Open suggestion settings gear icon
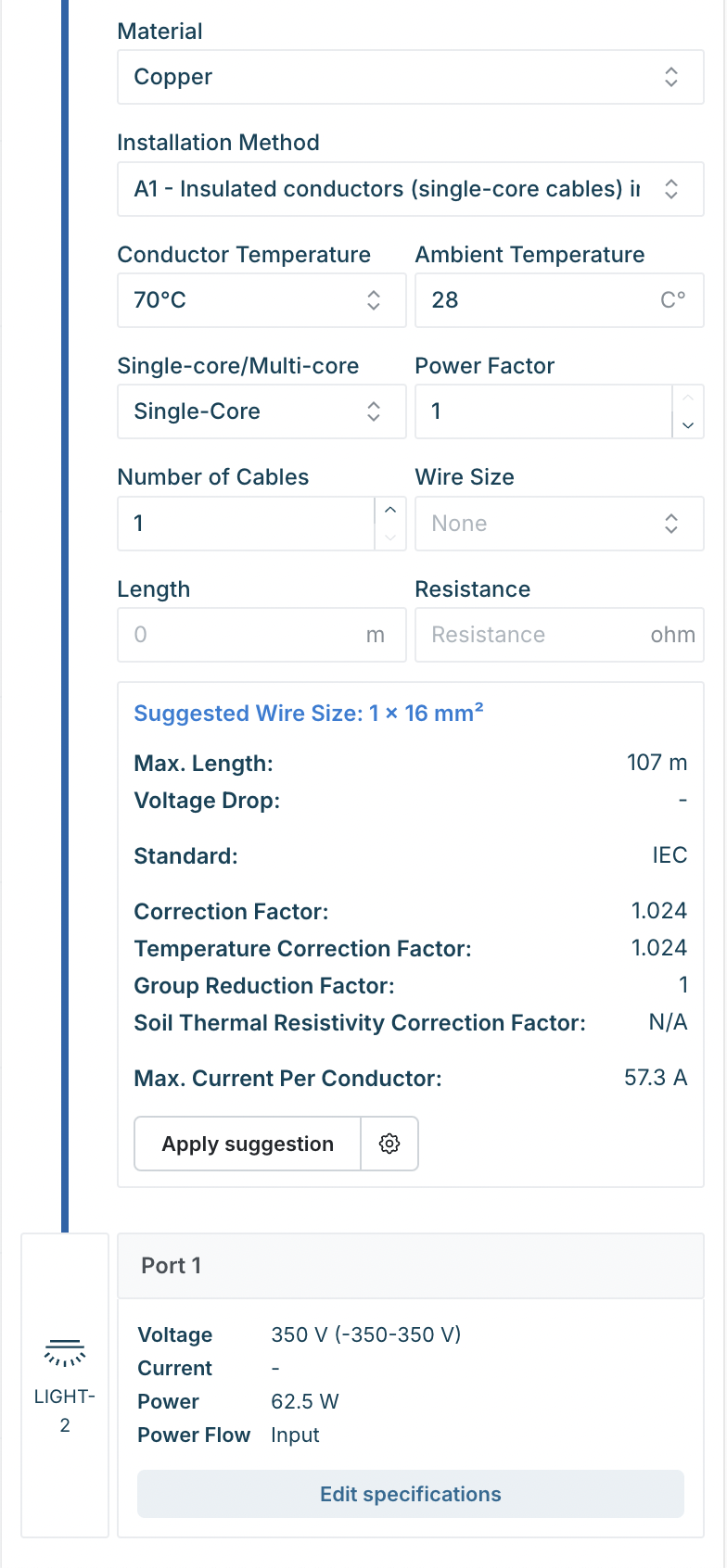The image size is (727, 1568). tap(389, 1144)
